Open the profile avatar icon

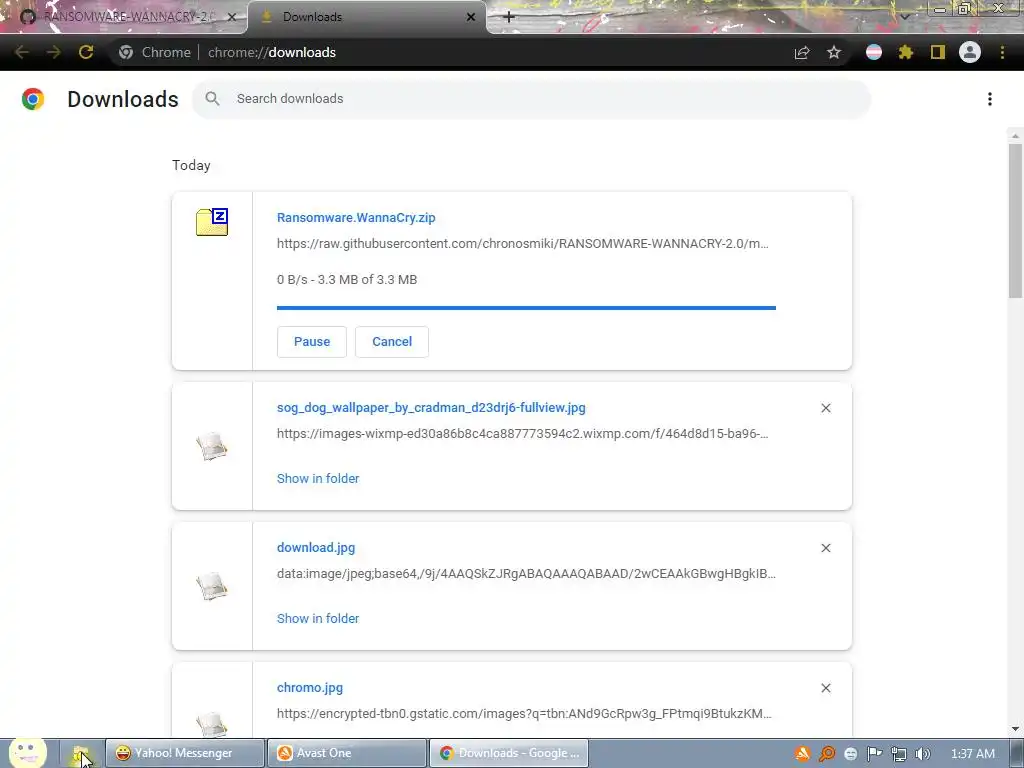[x=970, y=52]
